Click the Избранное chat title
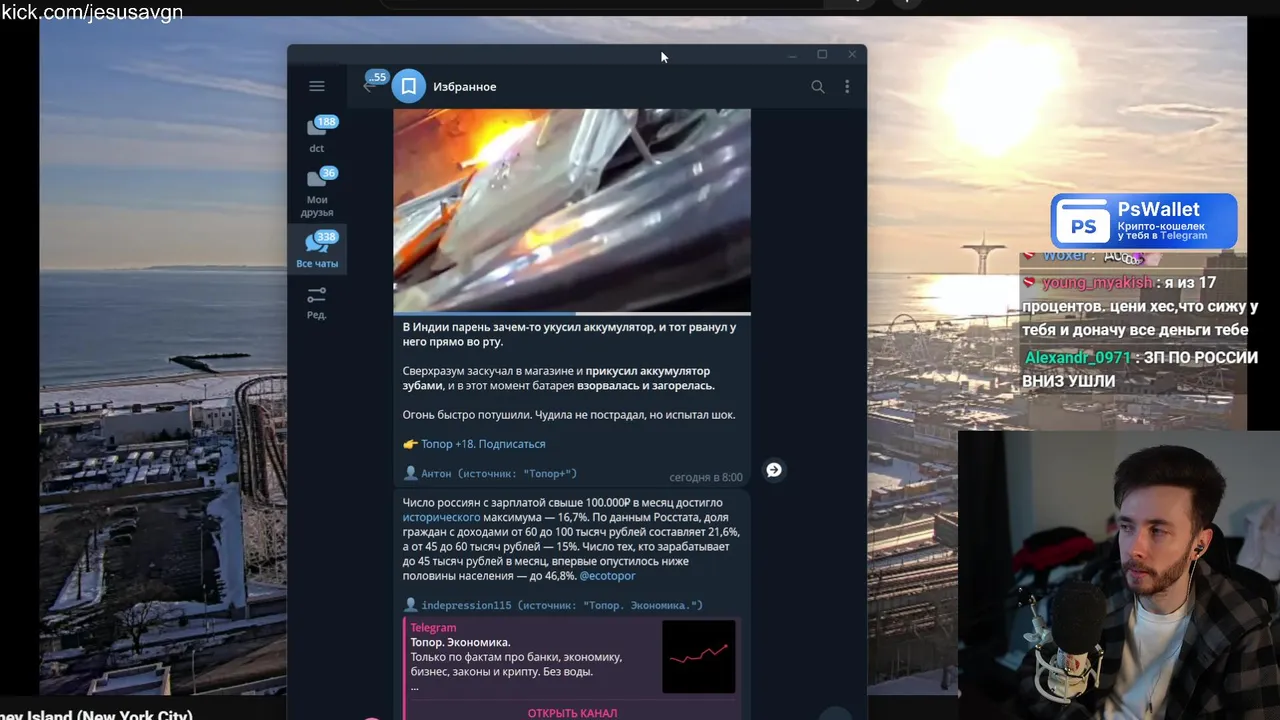The width and height of the screenshot is (1280, 720). click(x=464, y=87)
